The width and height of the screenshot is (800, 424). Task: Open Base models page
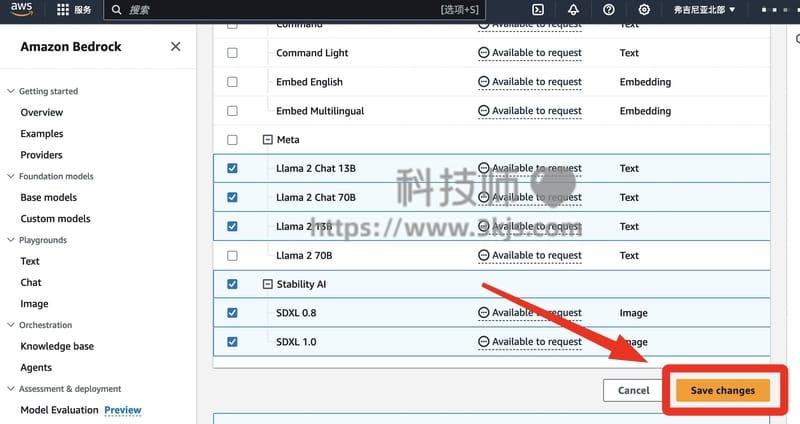[x=48, y=197]
